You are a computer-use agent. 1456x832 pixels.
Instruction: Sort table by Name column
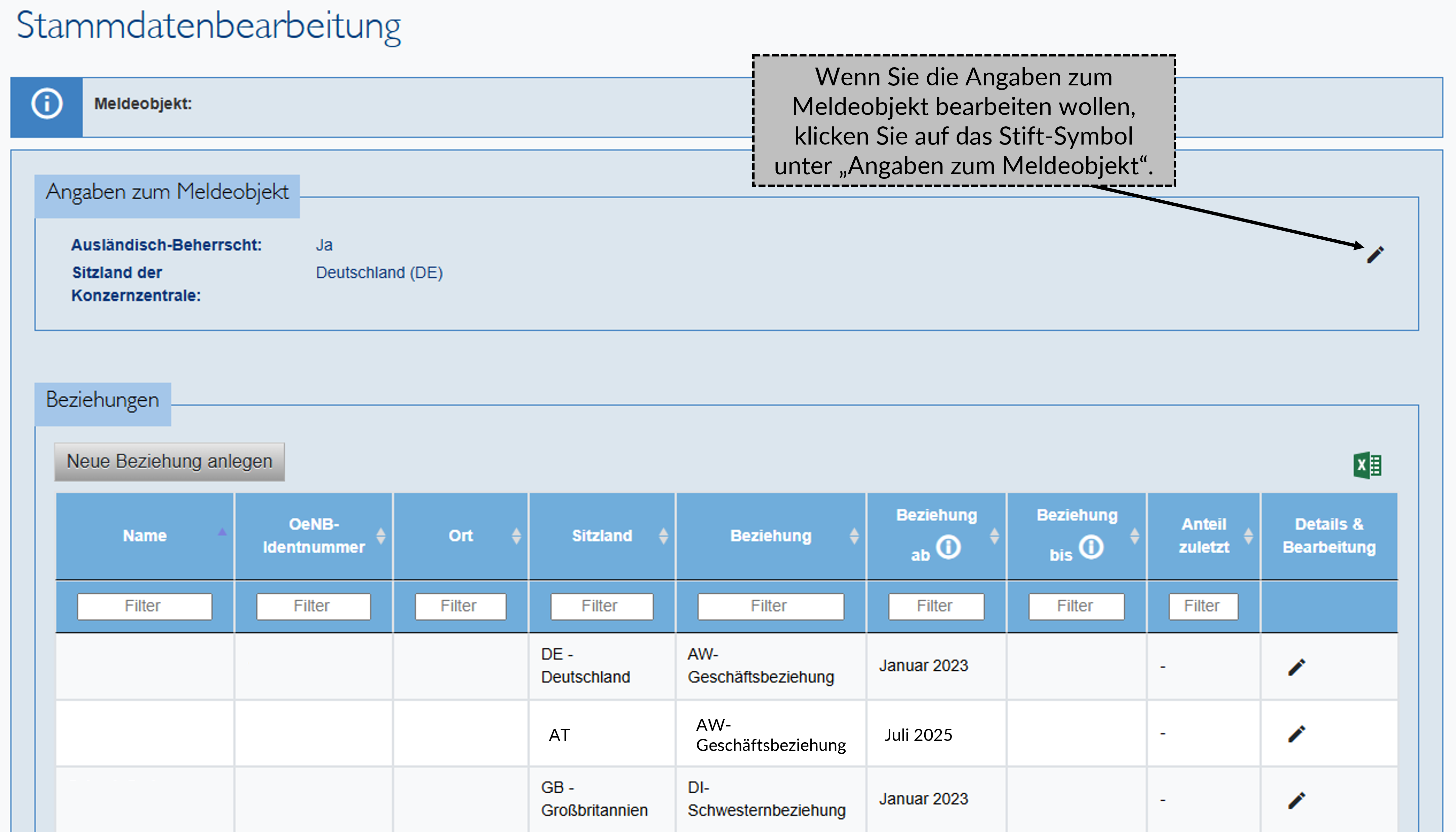[x=222, y=532]
